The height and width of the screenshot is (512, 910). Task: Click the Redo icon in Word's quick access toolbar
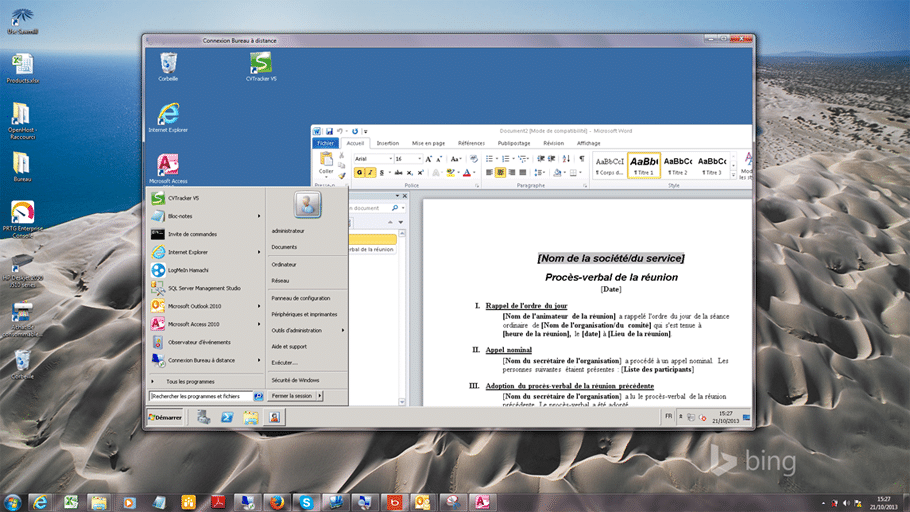point(355,132)
